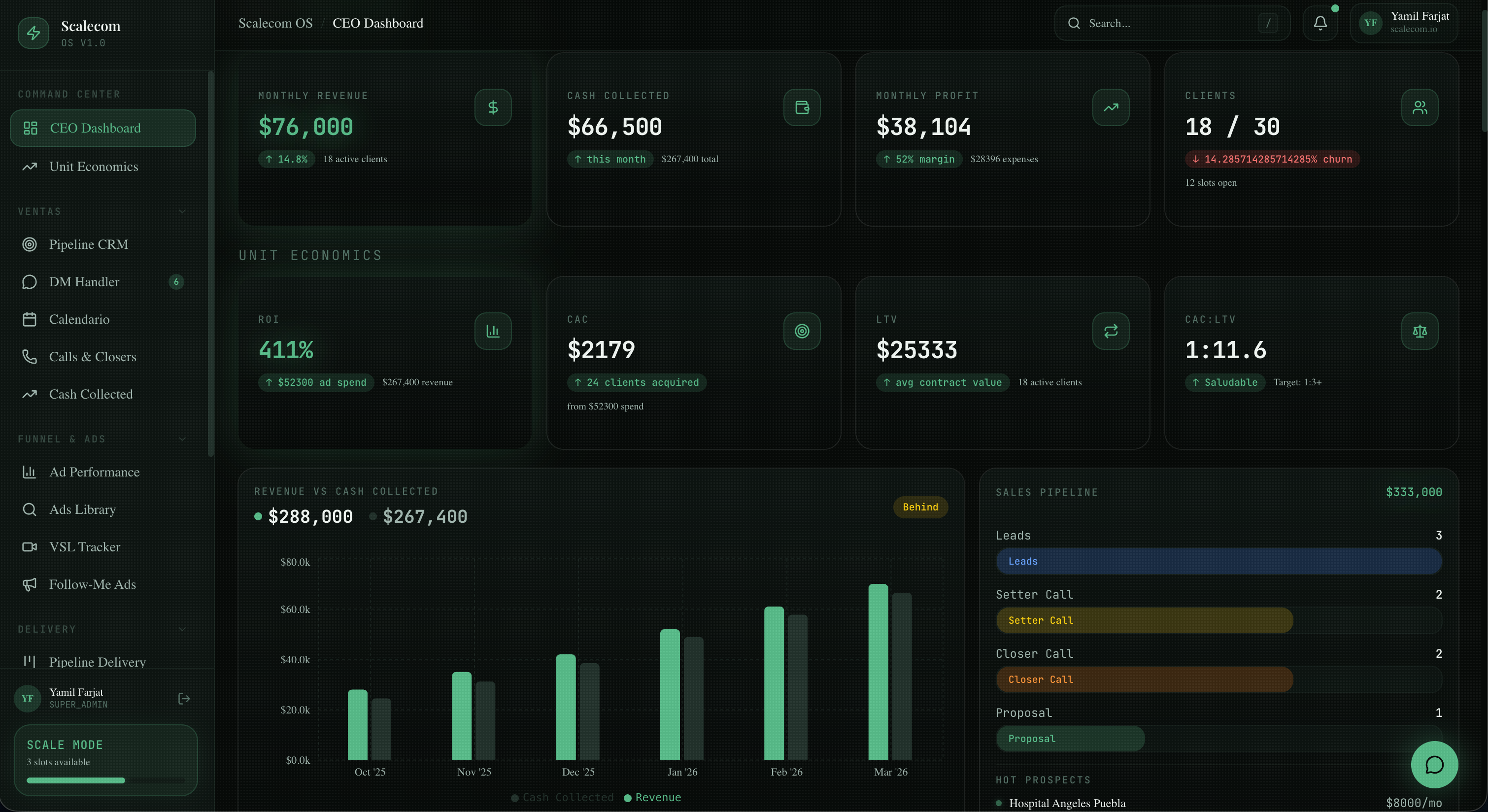Open the notifications bell
Viewport: 1488px width, 812px height.
[1320, 23]
